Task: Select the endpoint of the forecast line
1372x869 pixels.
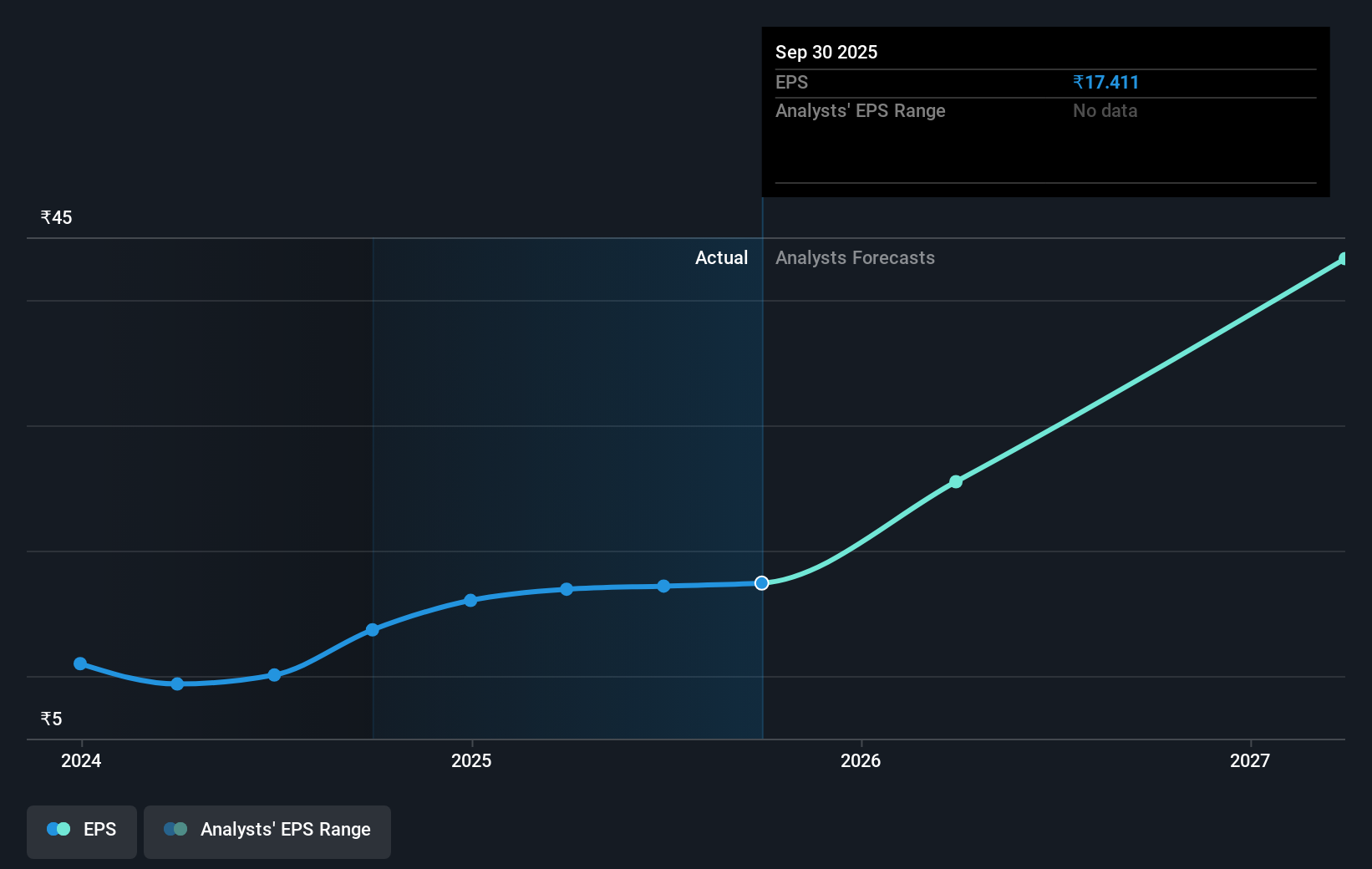Action: click(x=1344, y=259)
